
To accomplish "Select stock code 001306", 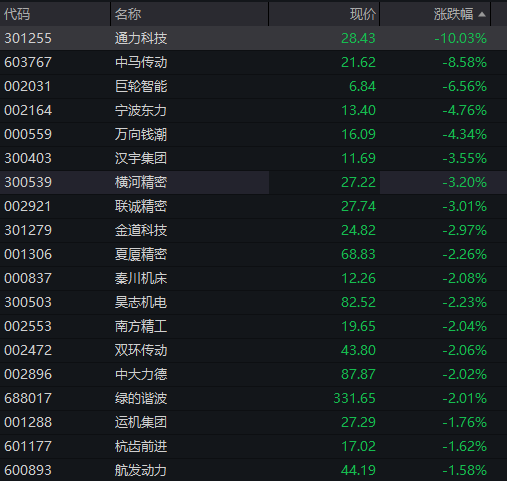I will [x=28, y=254].
